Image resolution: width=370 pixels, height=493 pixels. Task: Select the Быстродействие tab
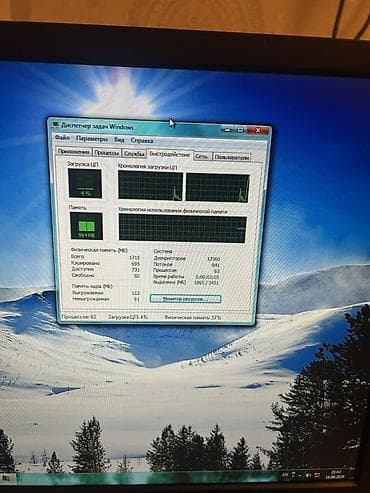coord(170,154)
